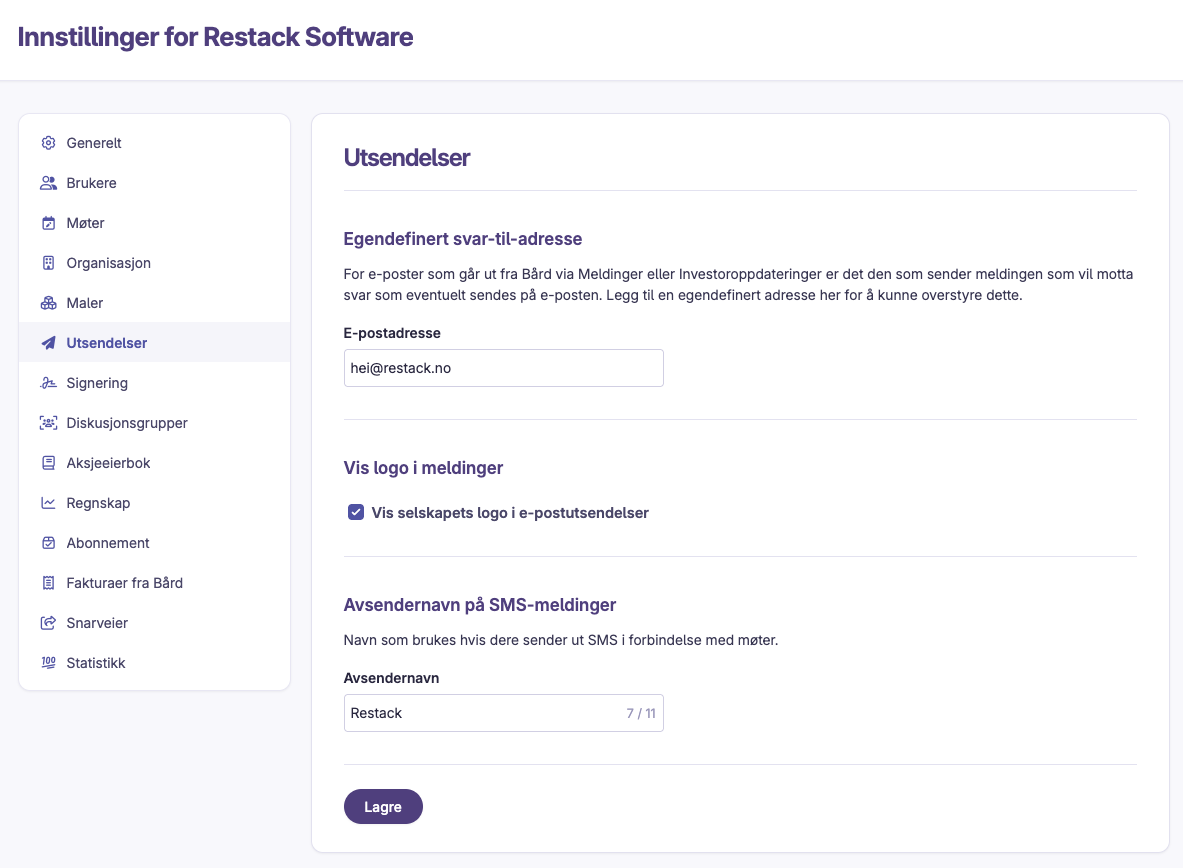Viewport: 1183px width, 868px height.
Task: Click the cubes icon beside Maler
Action: [48, 303]
